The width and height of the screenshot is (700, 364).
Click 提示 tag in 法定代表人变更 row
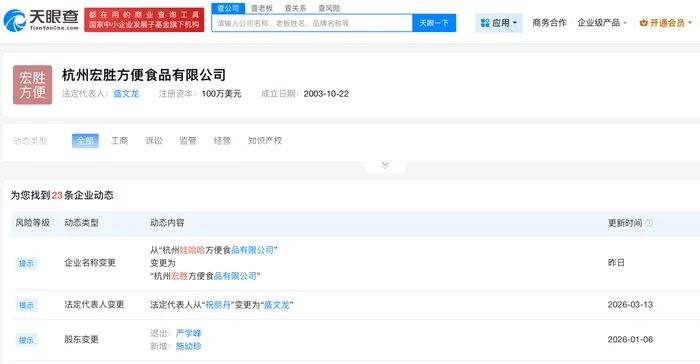[x=26, y=305]
